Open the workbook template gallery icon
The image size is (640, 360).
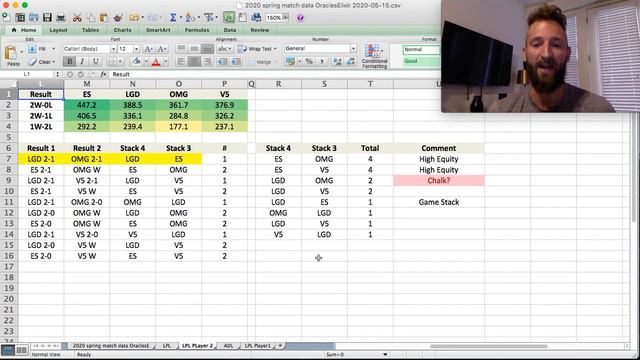click(x=20, y=17)
